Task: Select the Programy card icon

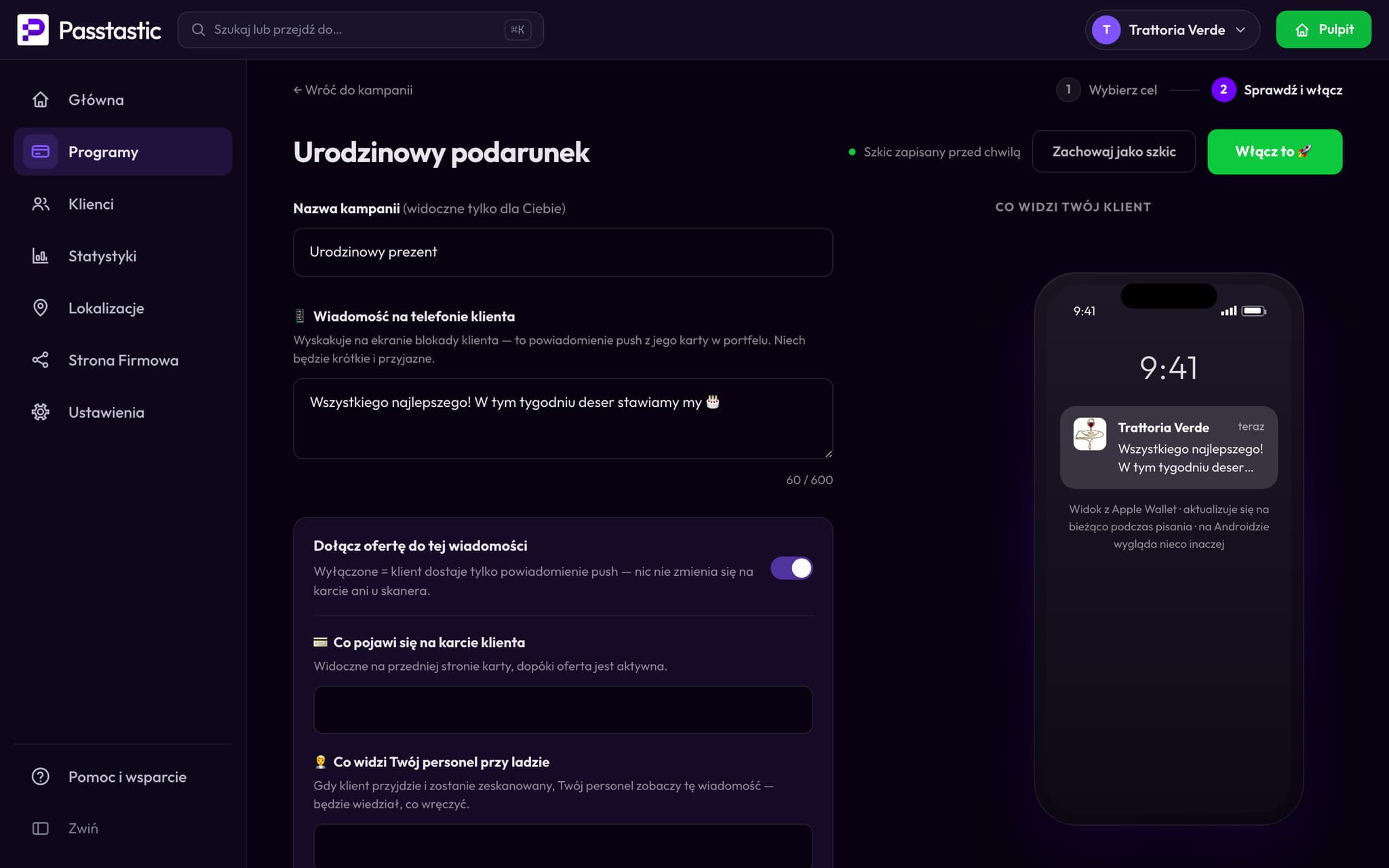Action: (41, 152)
